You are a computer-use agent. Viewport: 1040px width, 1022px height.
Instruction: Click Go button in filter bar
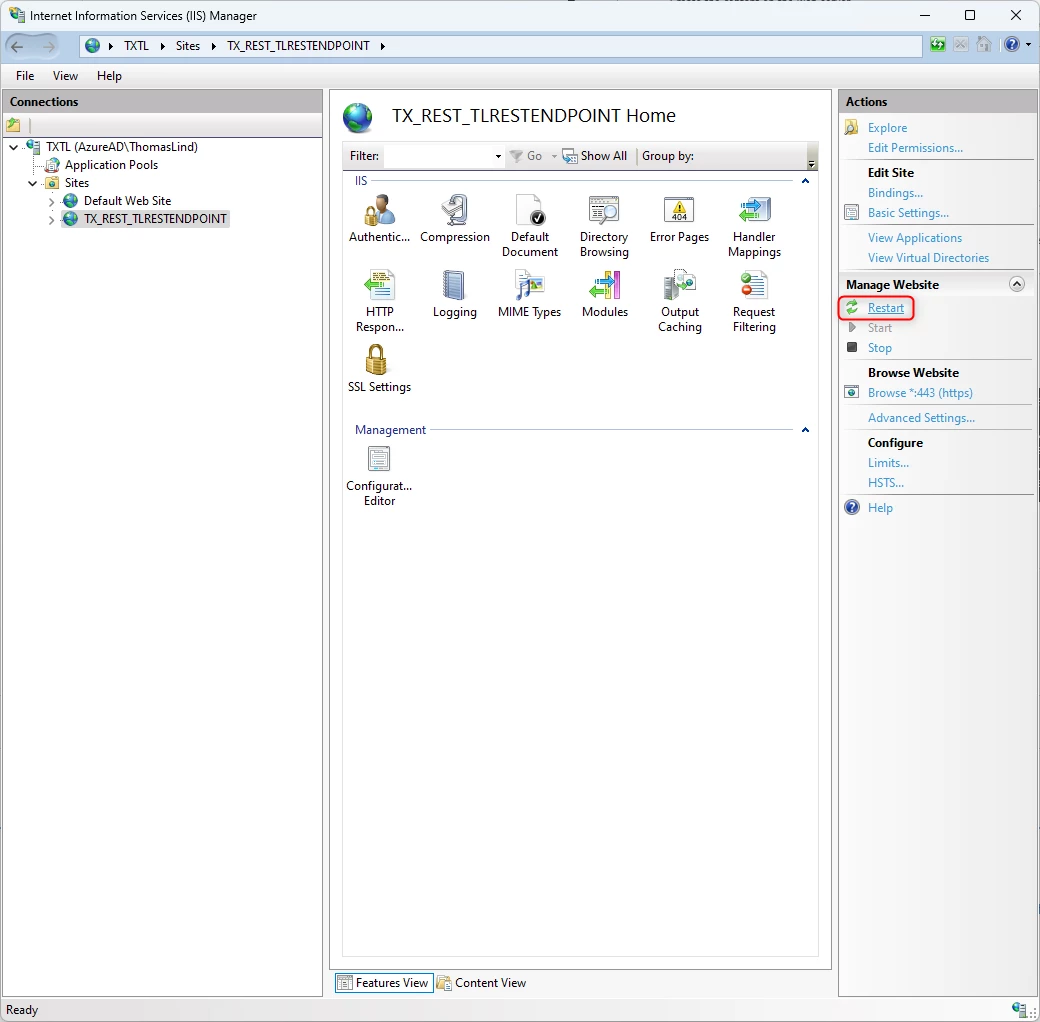pos(525,156)
